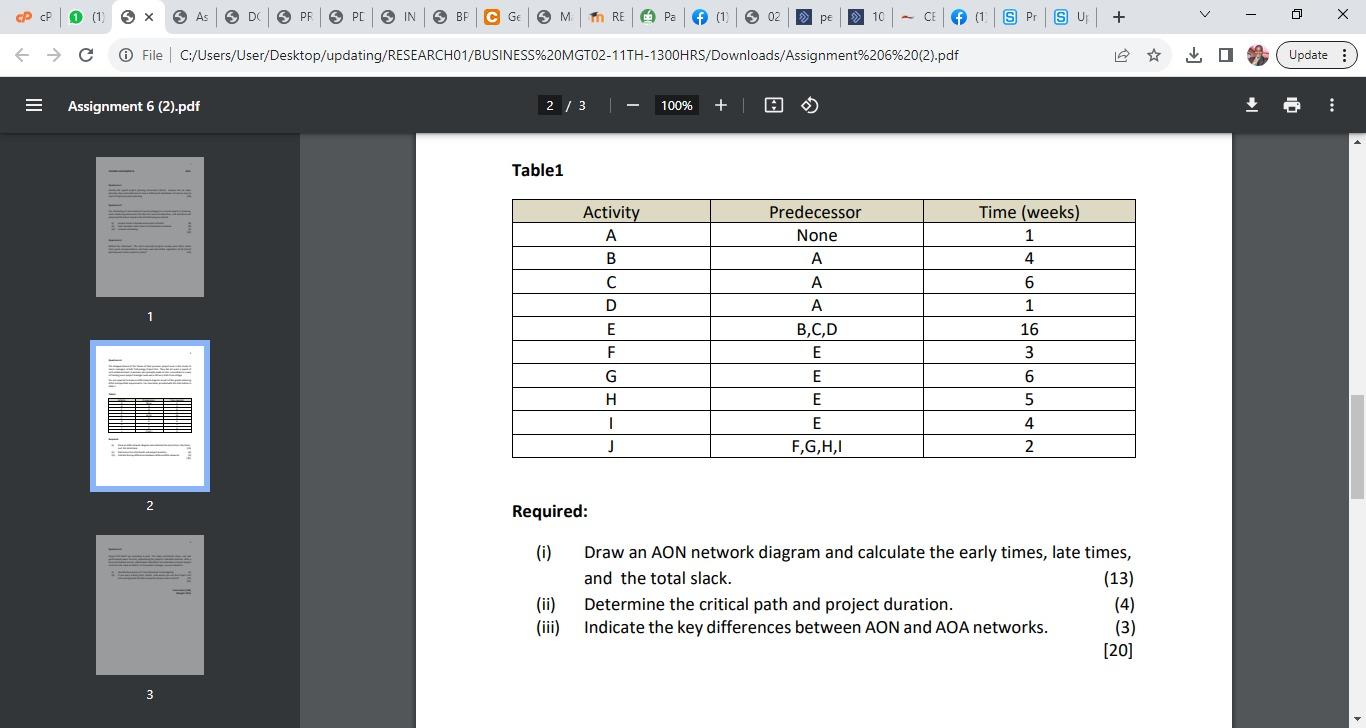Screen dimensions: 1366x728
Task: Download the PDF using the viewer's download icon
Action: click(1251, 105)
